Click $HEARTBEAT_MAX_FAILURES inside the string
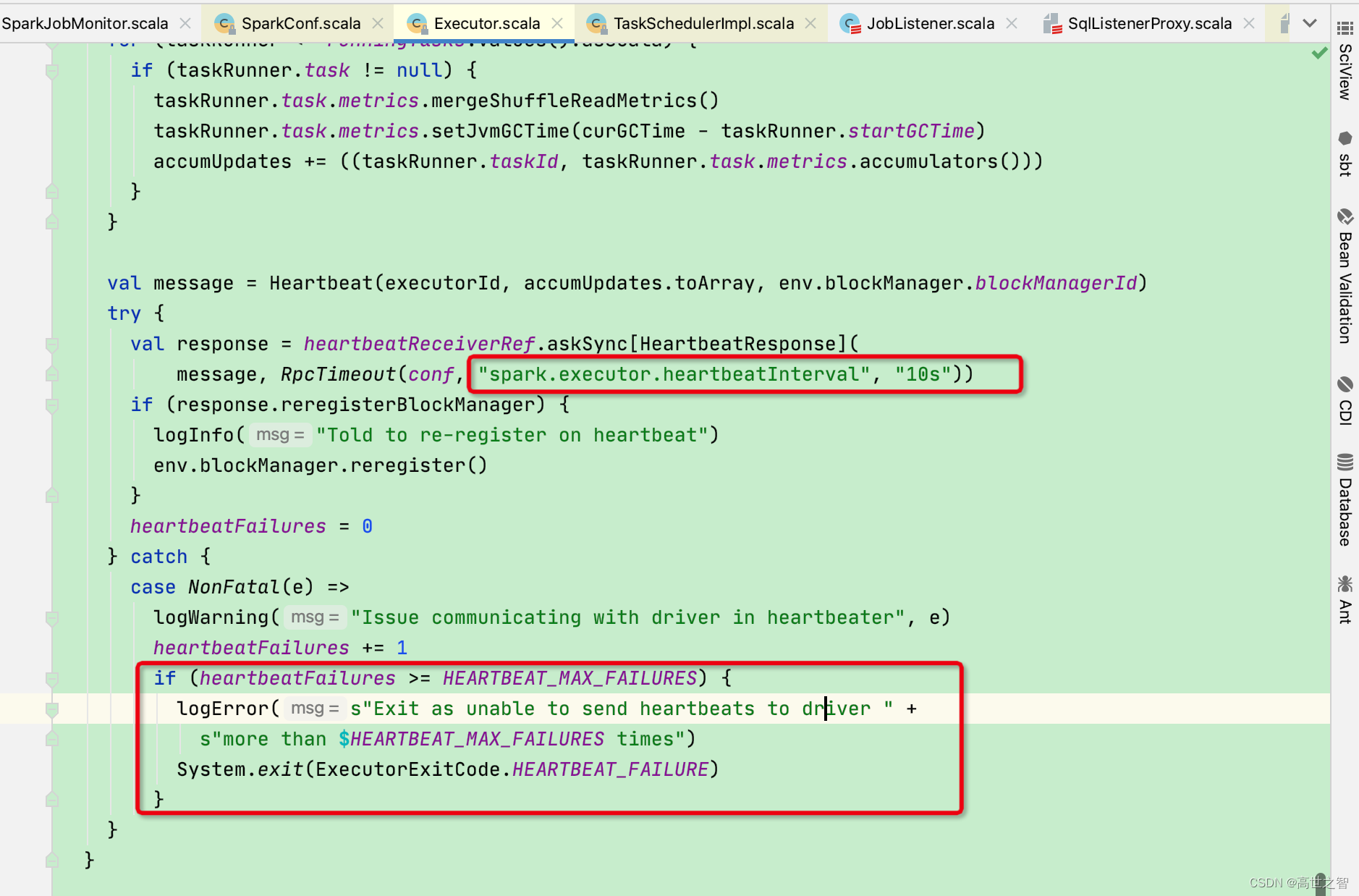The width and height of the screenshot is (1359, 896). (x=471, y=739)
